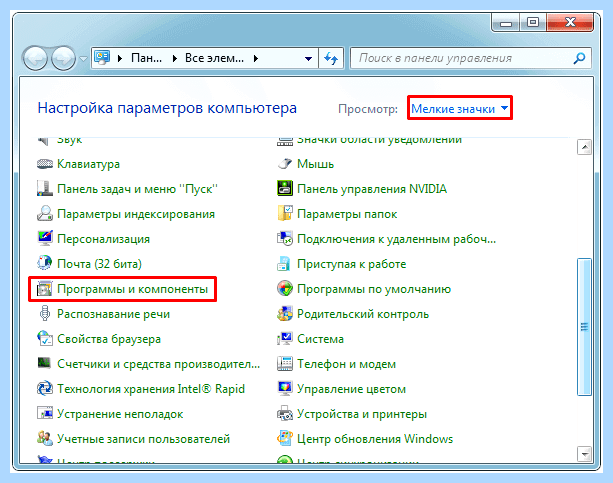This screenshot has height=483, width=613.
Task: Click the Windows Update icon
Action: click(x=285, y=439)
